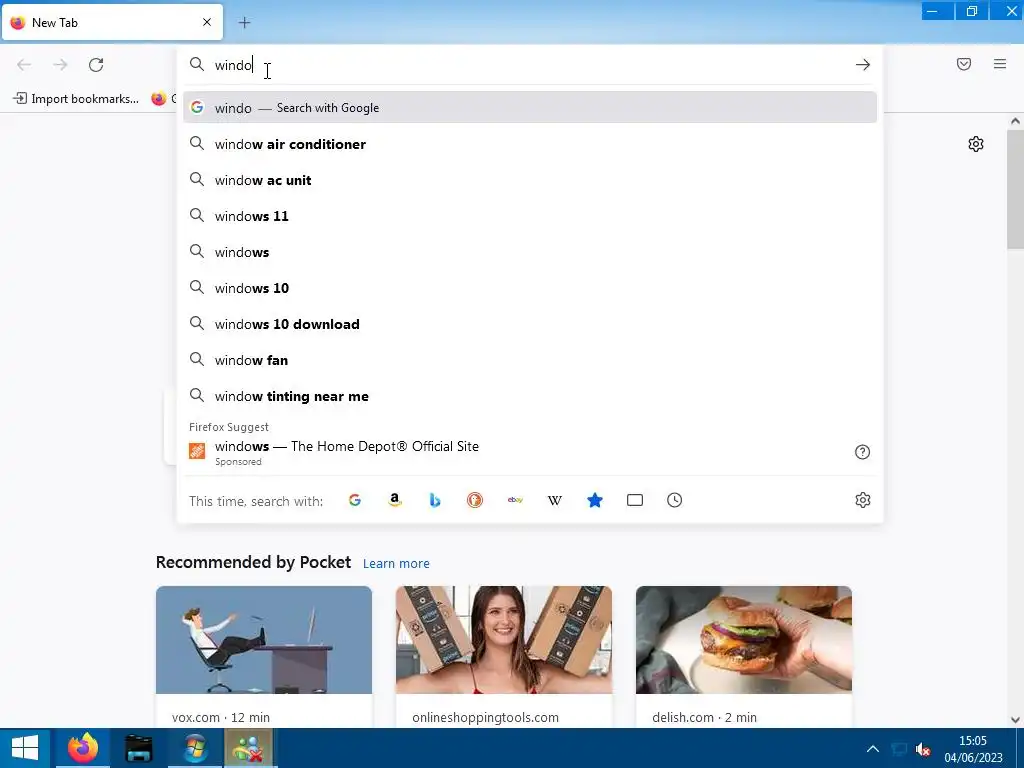This screenshot has height=768, width=1024.
Task: Open the third taskbar app icon
Action: pyautogui.click(x=138, y=748)
